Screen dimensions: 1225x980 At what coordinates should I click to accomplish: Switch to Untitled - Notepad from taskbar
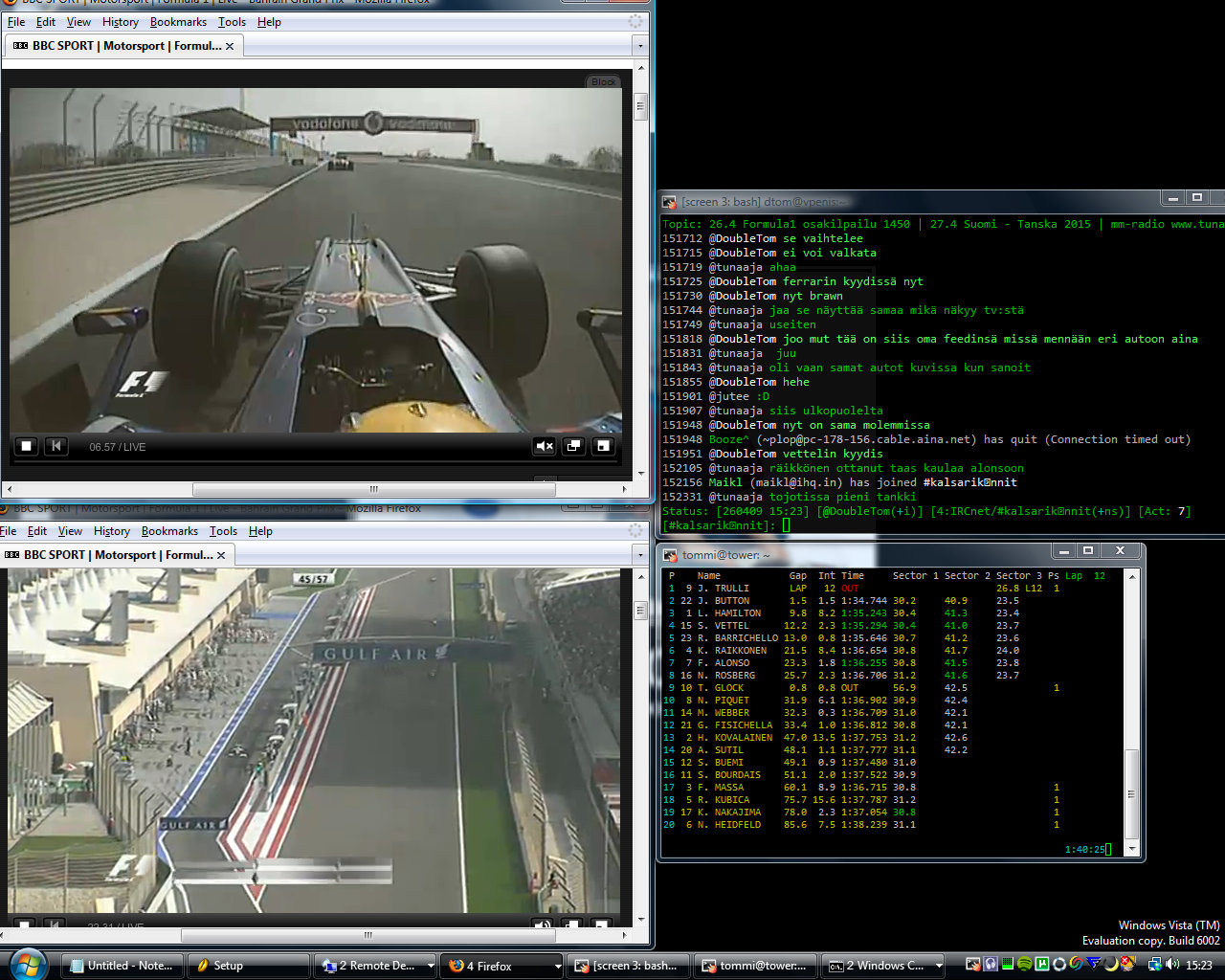pos(121,966)
